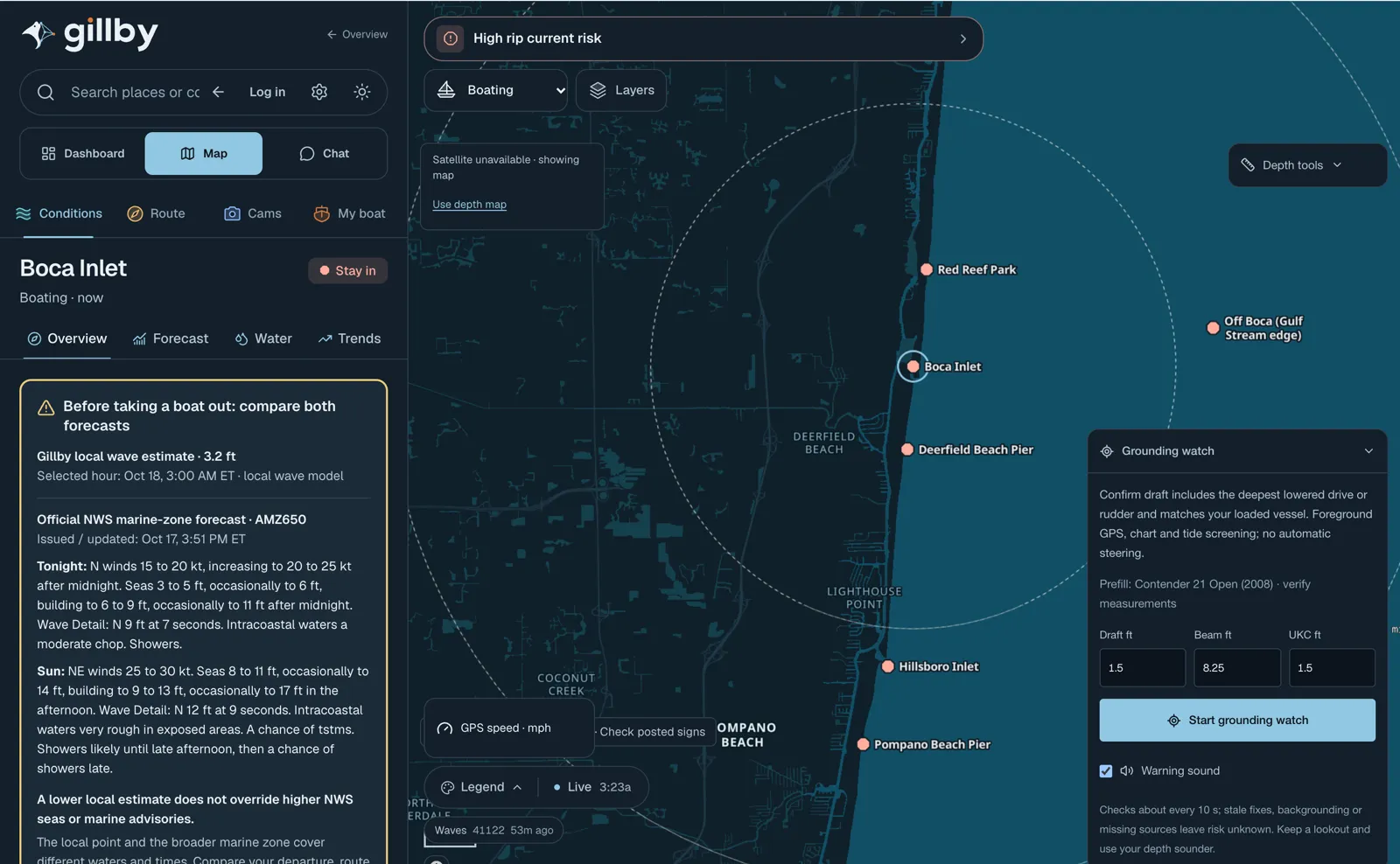Click the grounding watch target icon
The image size is (1400, 864).
pos(1107,451)
